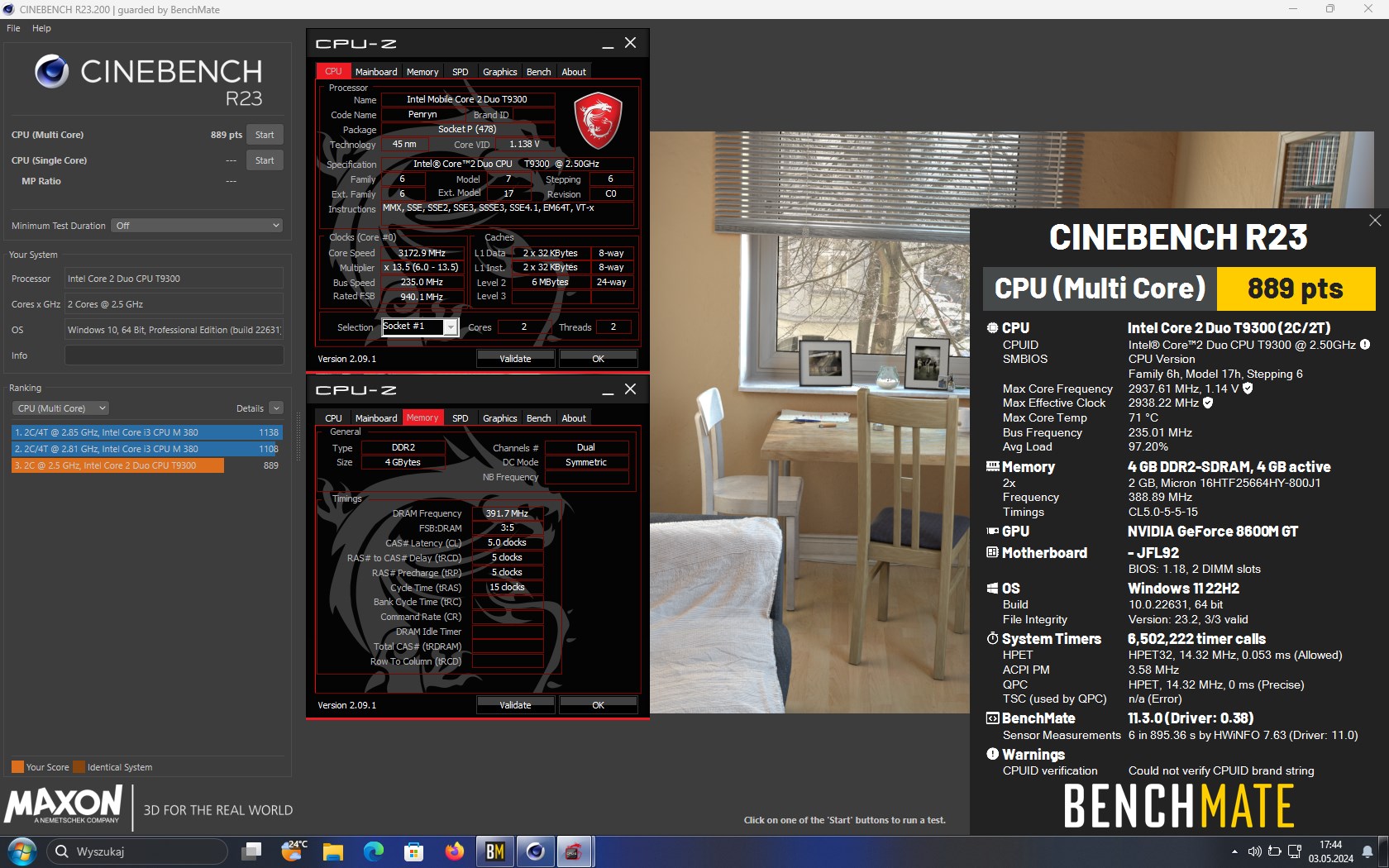Click the CPU chip icon in BenchMate

tap(992, 328)
